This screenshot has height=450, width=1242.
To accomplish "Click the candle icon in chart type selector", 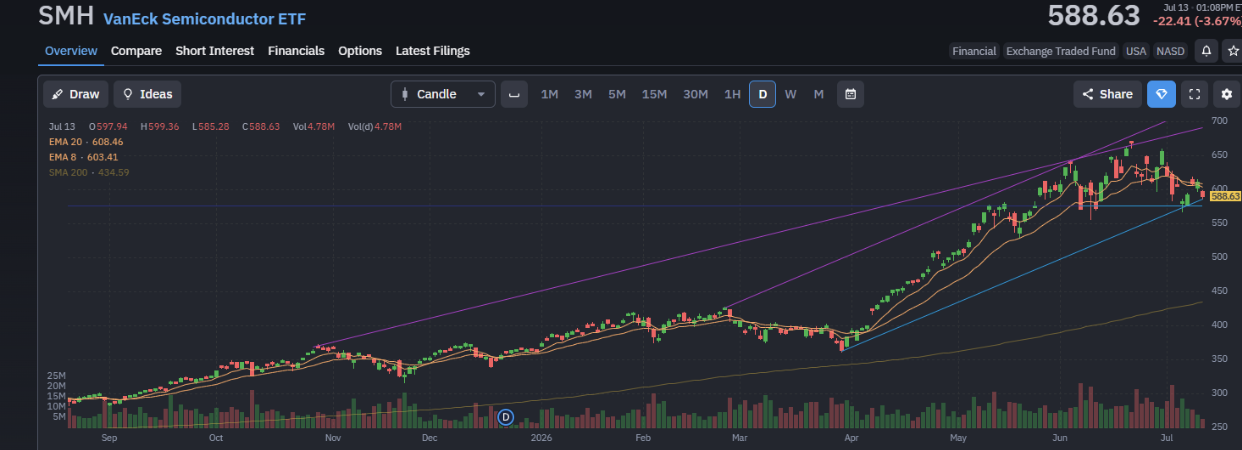I will pyautogui.click(x=404, y=94).
